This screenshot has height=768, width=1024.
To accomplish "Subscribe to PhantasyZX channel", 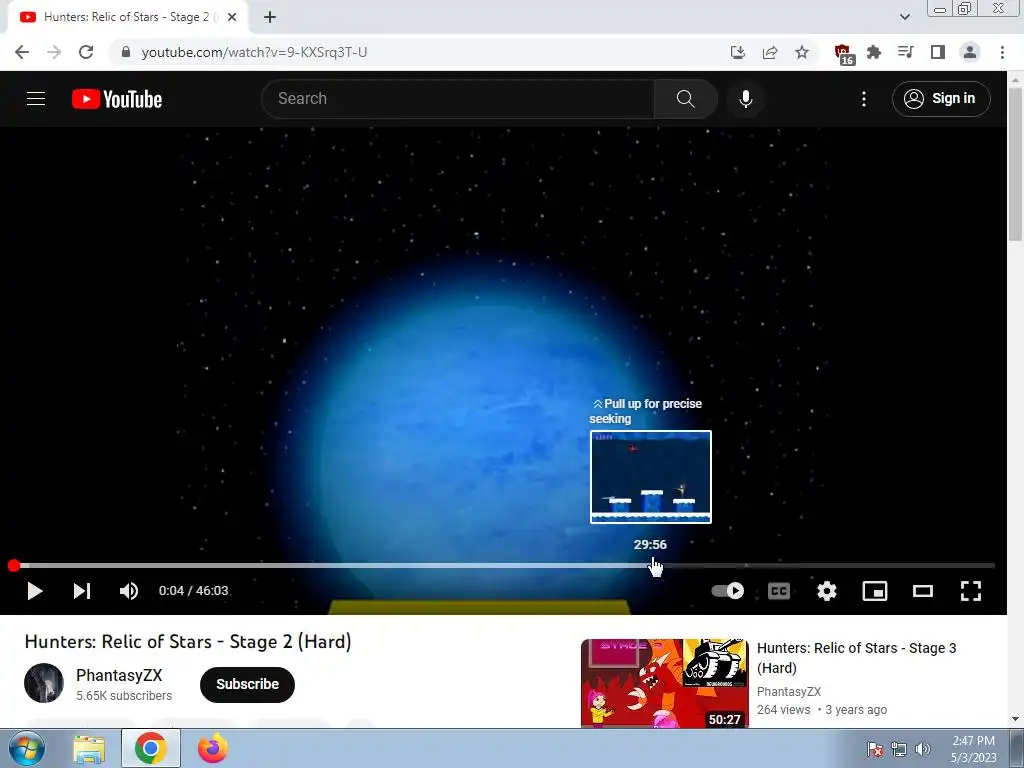I will pos(248,684).
